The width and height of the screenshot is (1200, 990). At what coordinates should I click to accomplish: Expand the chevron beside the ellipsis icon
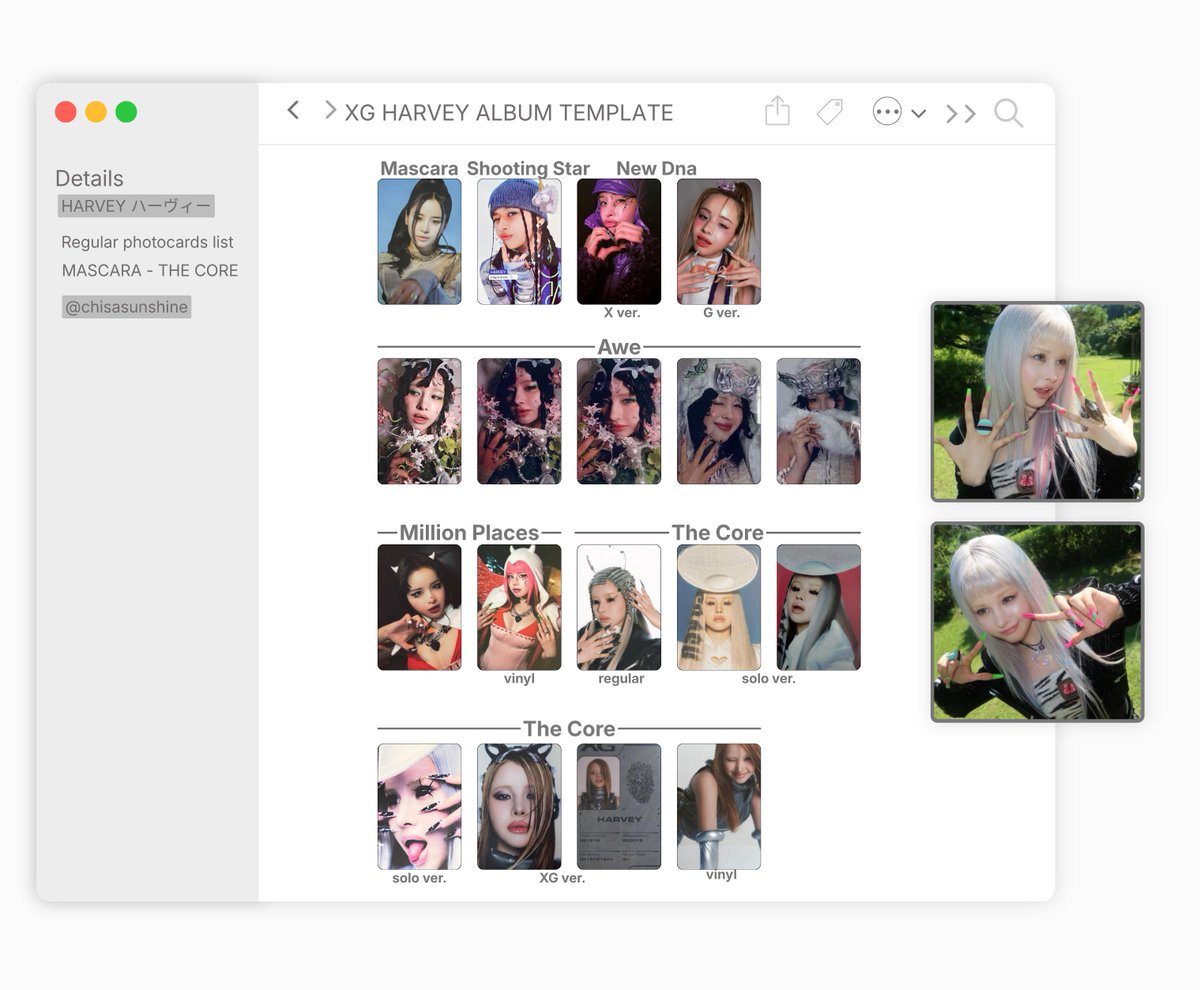click(x=919, y=113)
